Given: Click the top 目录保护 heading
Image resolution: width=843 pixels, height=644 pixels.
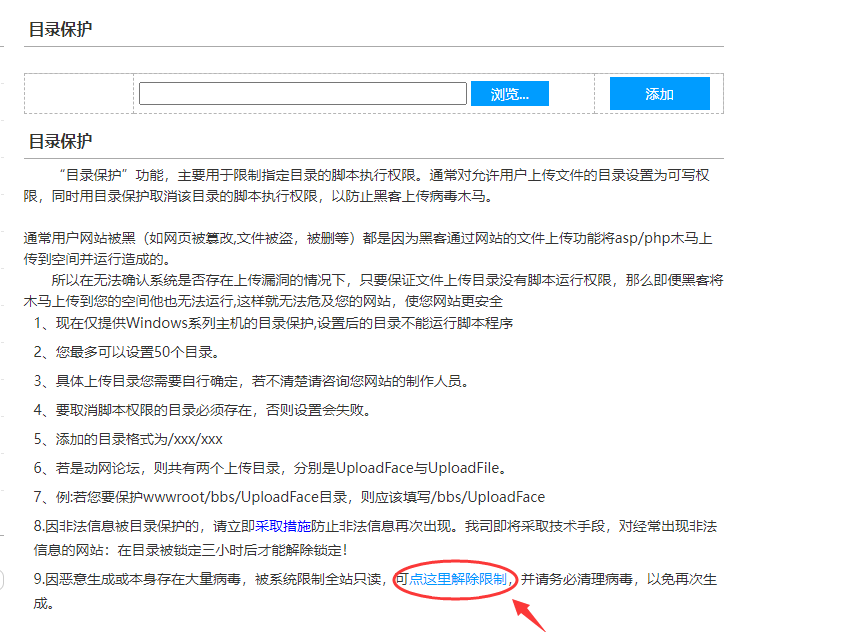Looking at the screenshot, I should pyautogui.click(x=60, y=29).
